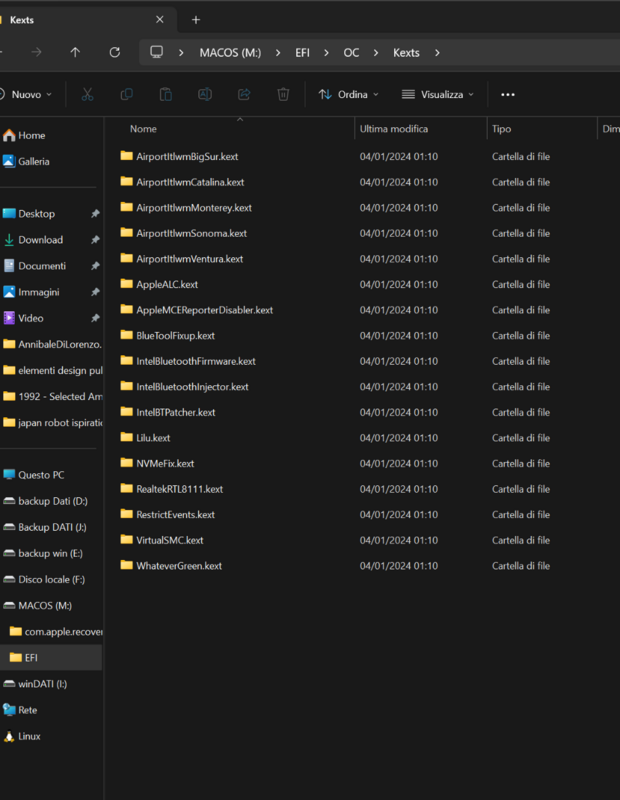
Task: Open the Nuovo dropdown menu
Action: pyautogui.click(x=27, y=94)
